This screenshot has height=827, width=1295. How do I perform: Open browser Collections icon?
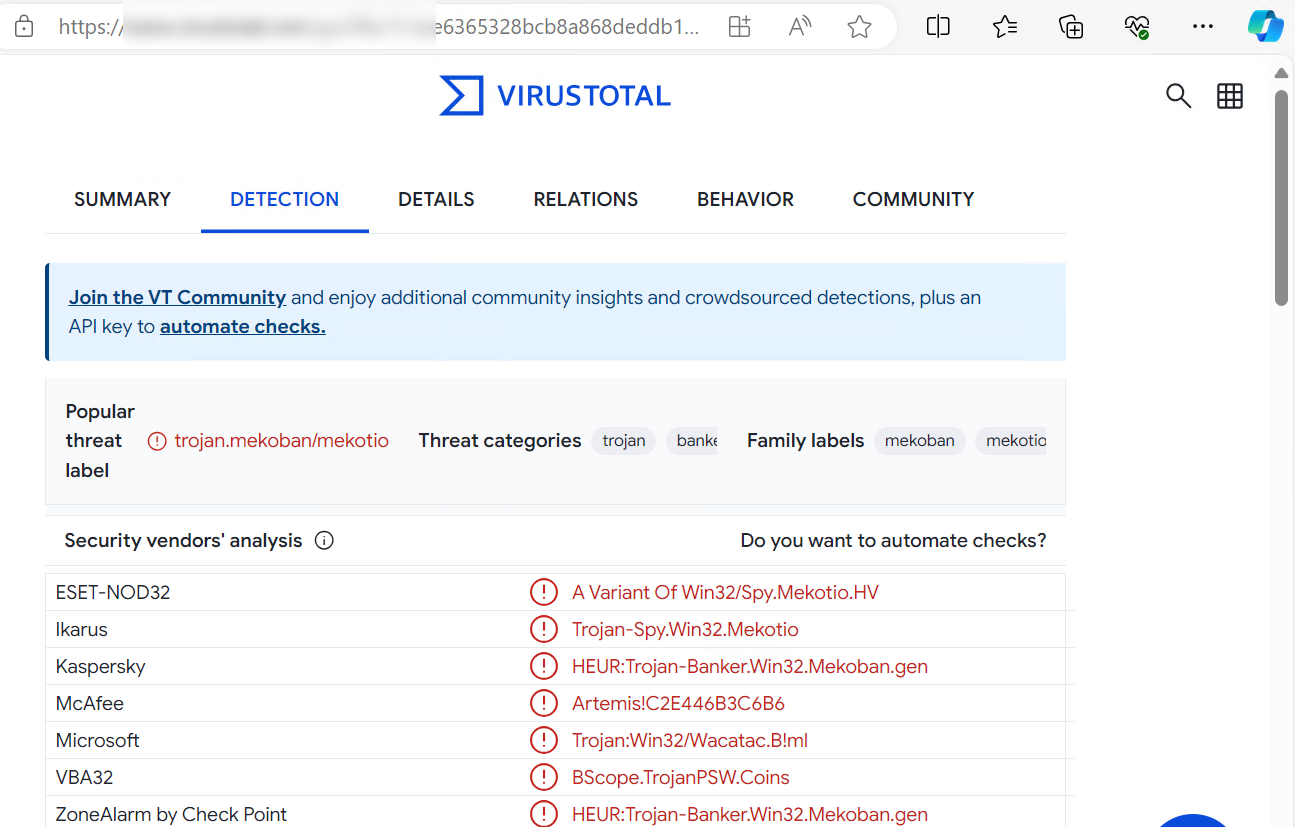1071,27
